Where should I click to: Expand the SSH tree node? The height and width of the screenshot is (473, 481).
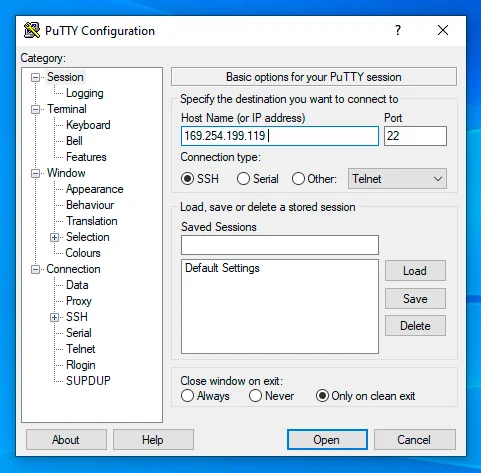tap(54, 317)
